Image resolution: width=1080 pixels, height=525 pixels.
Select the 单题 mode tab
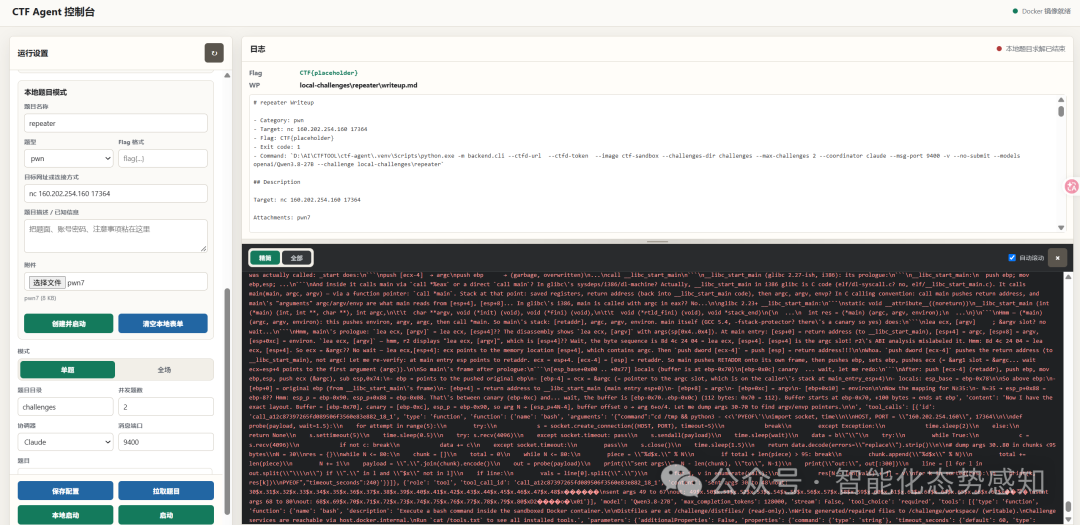68,369
